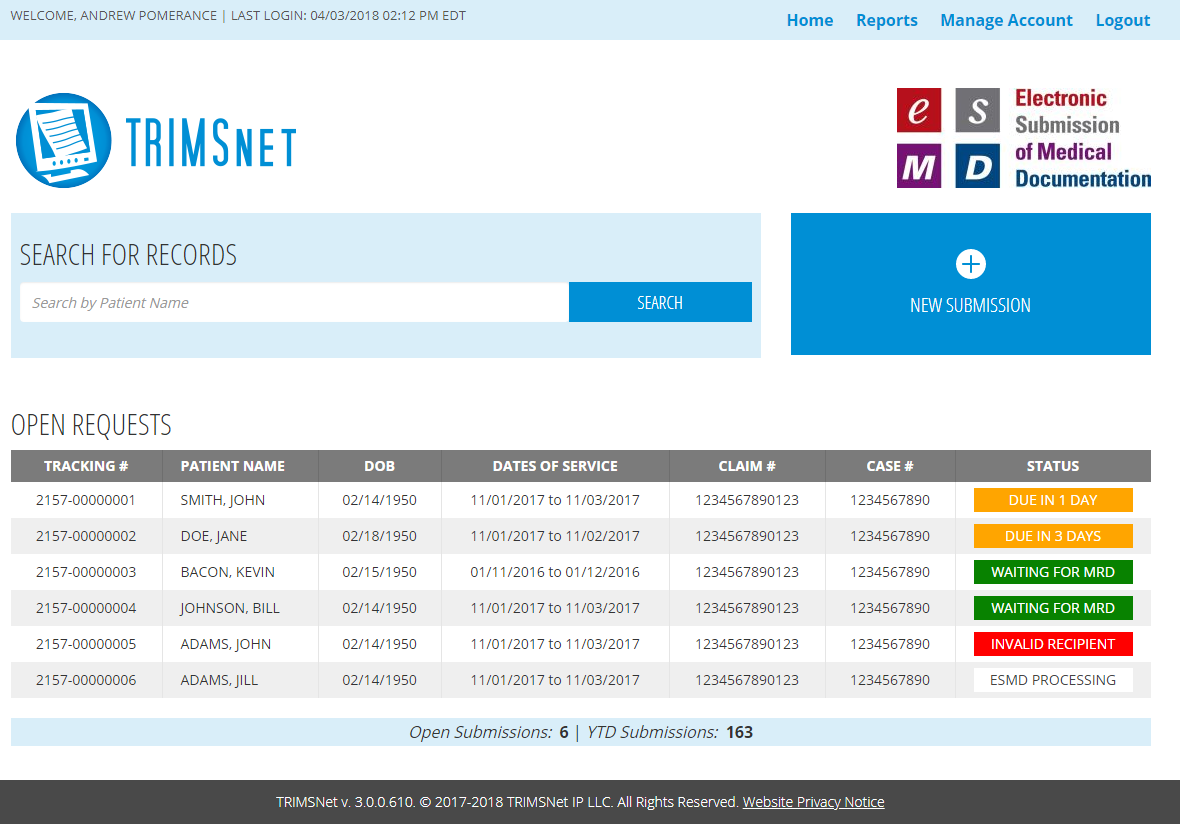The image size is (1180, 824).
Task: Select the Status column header
Action: tap(1052, 466)
